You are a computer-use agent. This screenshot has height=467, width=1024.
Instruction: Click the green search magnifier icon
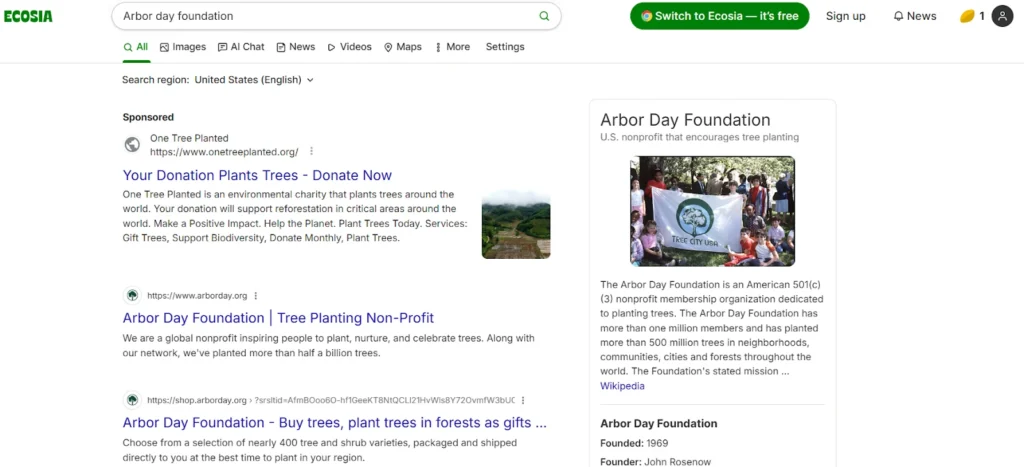pyautogui.click(x=544, y=16)
